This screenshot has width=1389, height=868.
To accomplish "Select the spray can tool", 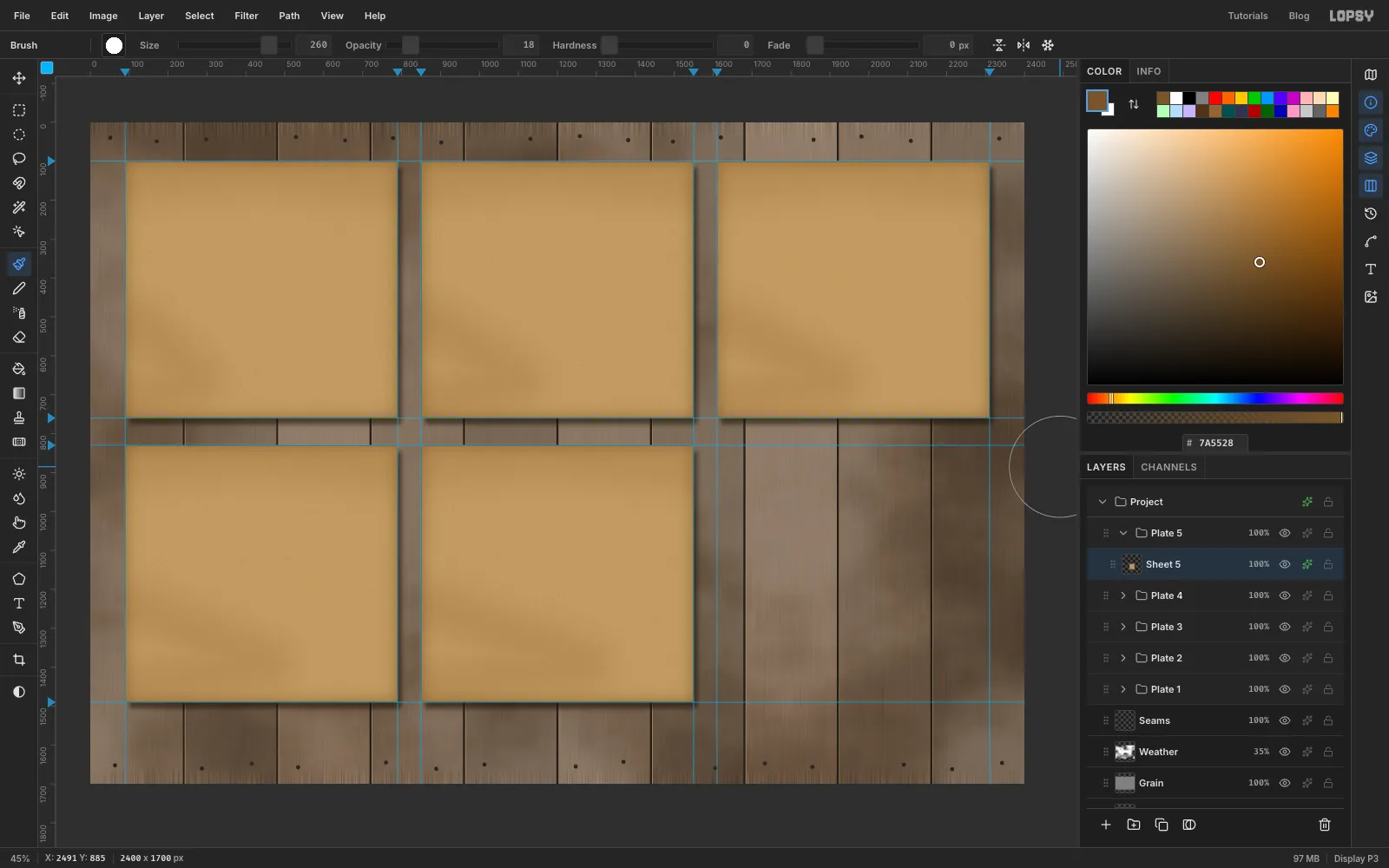I will pos(19,312).
